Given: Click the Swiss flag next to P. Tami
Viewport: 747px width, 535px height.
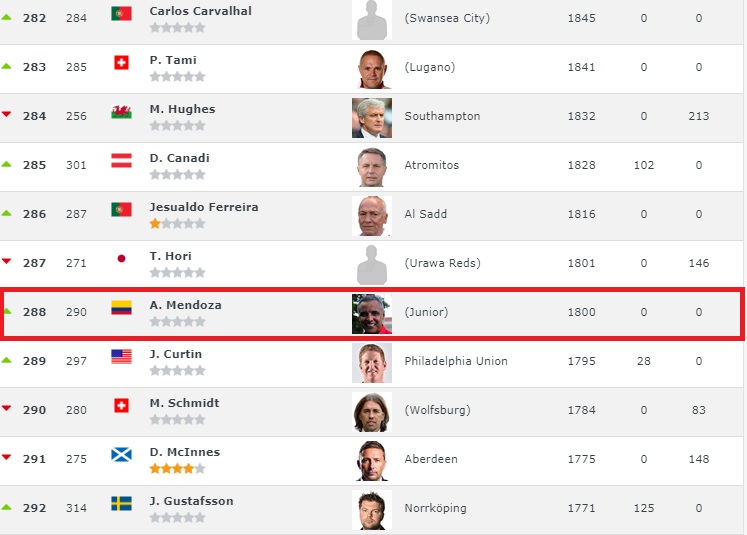Looking at the screenshot, I should [x=121, y=64].
